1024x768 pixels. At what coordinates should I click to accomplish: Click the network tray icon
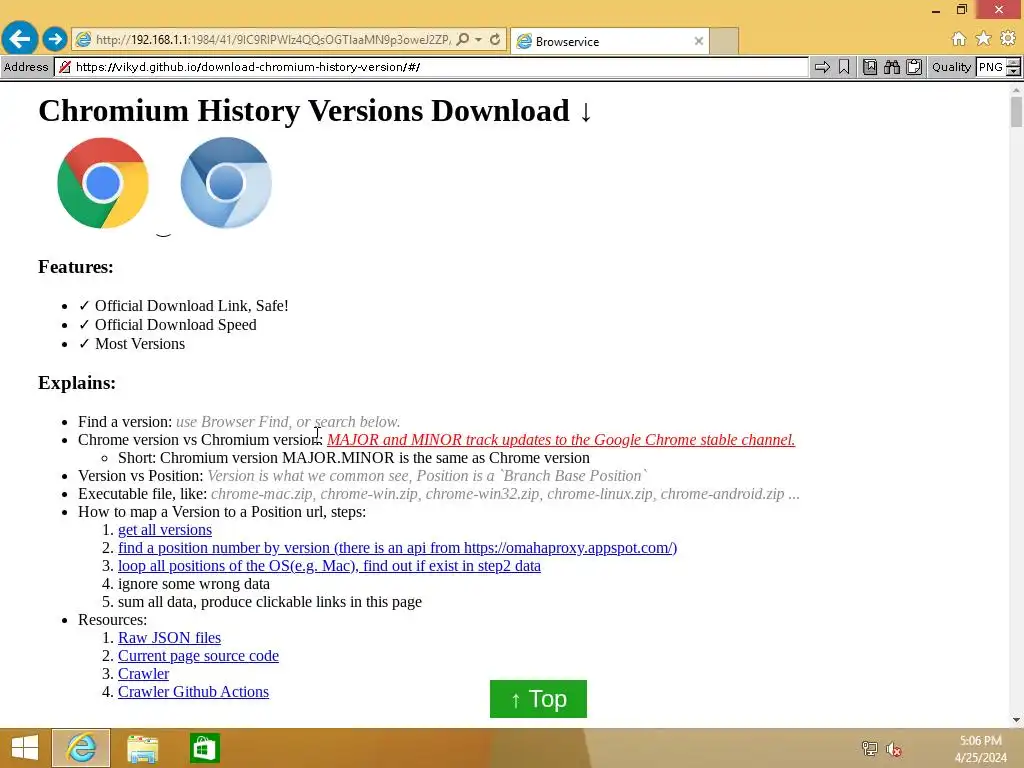[x=869, y=748]
